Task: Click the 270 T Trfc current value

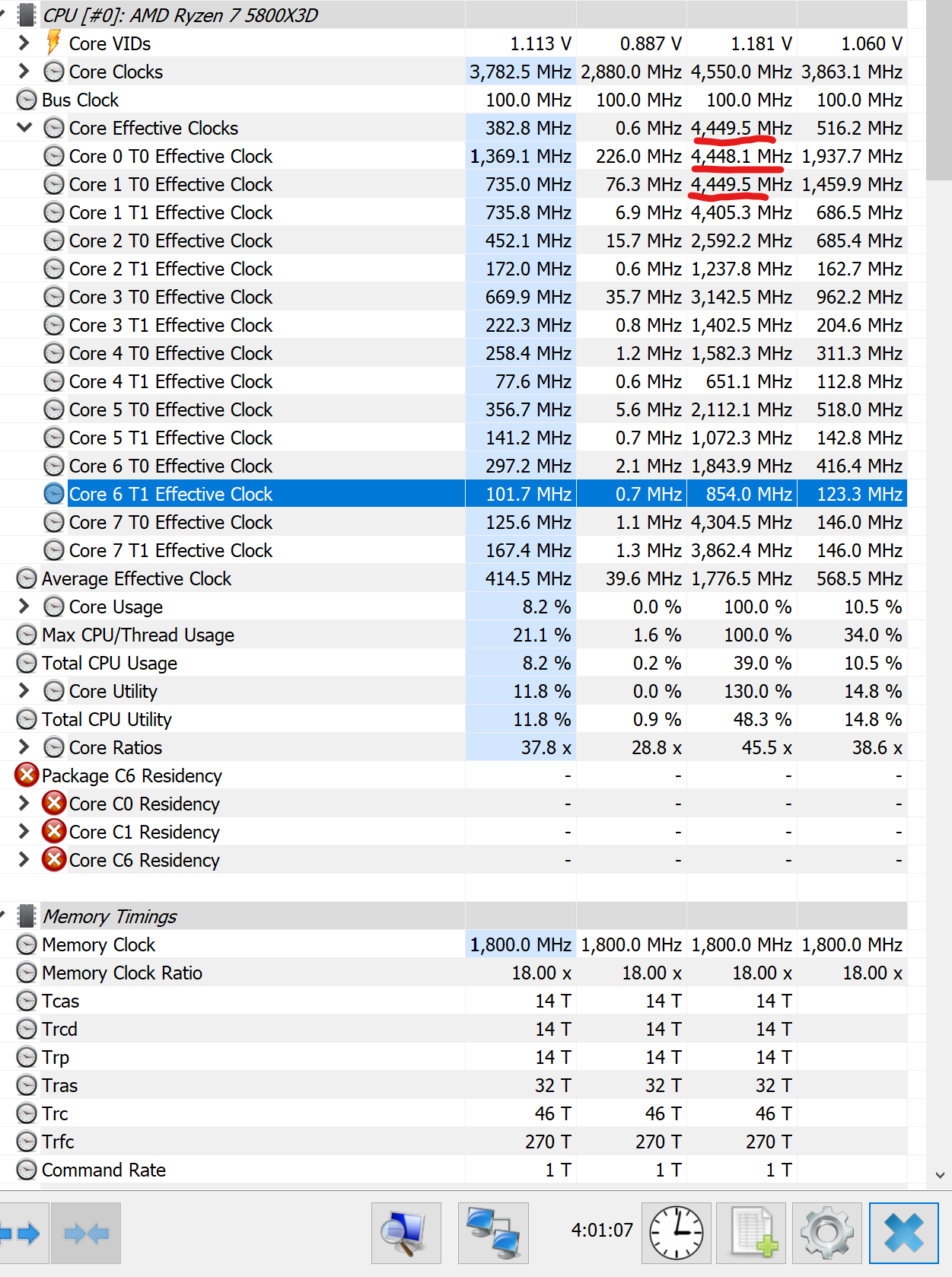Action: pyautogui.click(x=548, y=1142)
